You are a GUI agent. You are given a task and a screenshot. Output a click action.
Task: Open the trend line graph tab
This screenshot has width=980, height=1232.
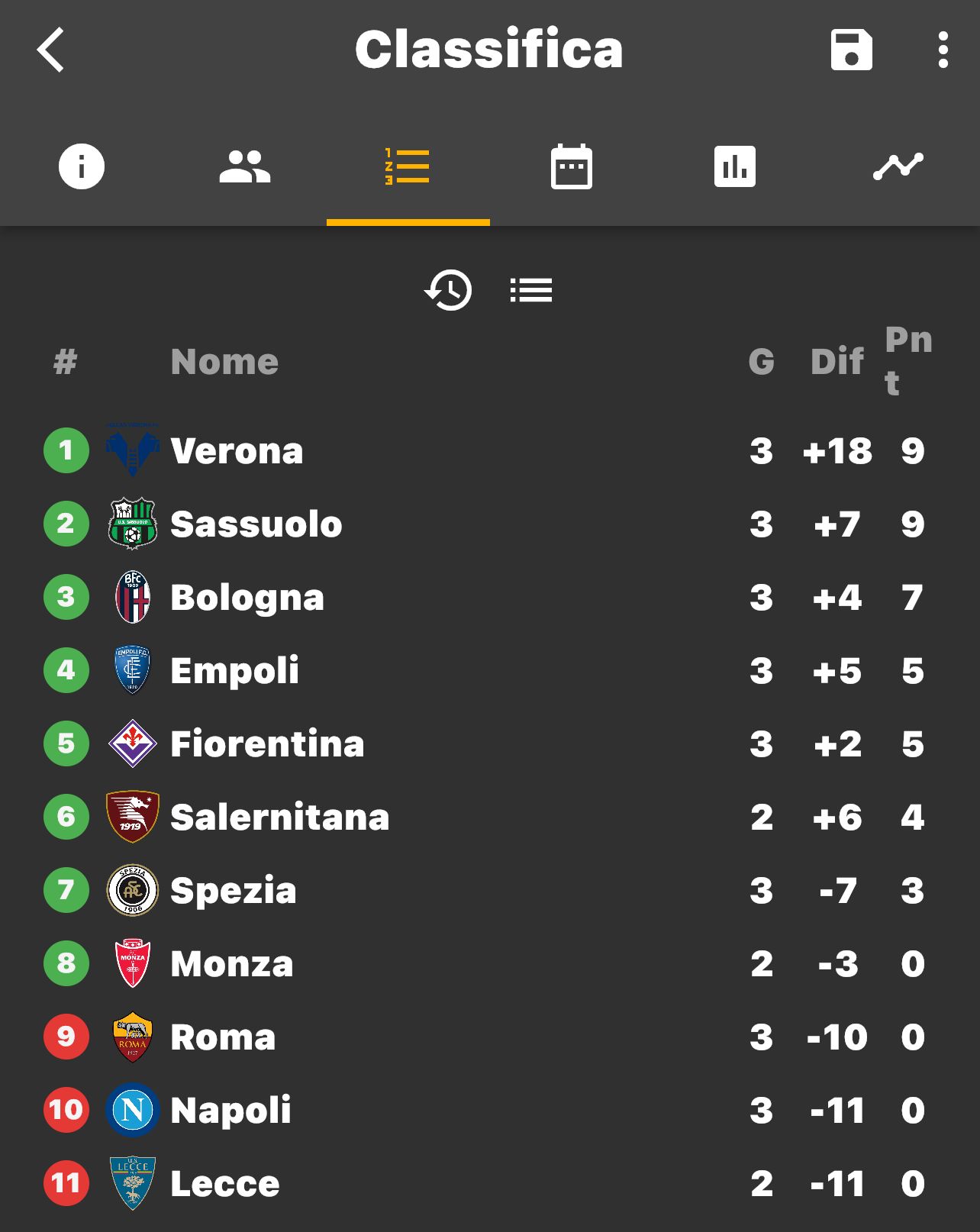pos(898,166)
